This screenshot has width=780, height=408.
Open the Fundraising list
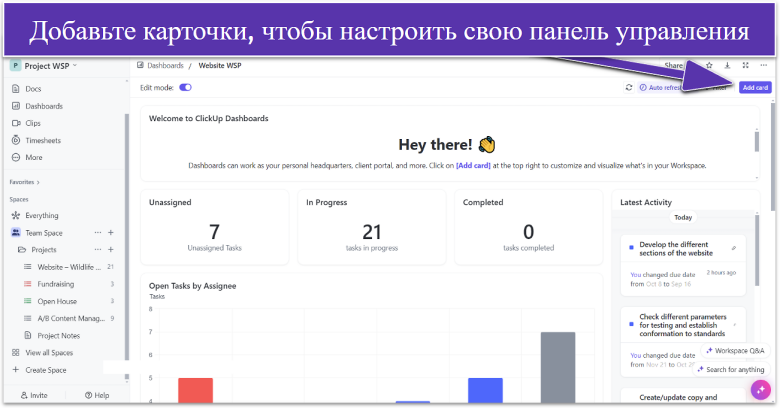pyautogui.click(x=56, y=284)
